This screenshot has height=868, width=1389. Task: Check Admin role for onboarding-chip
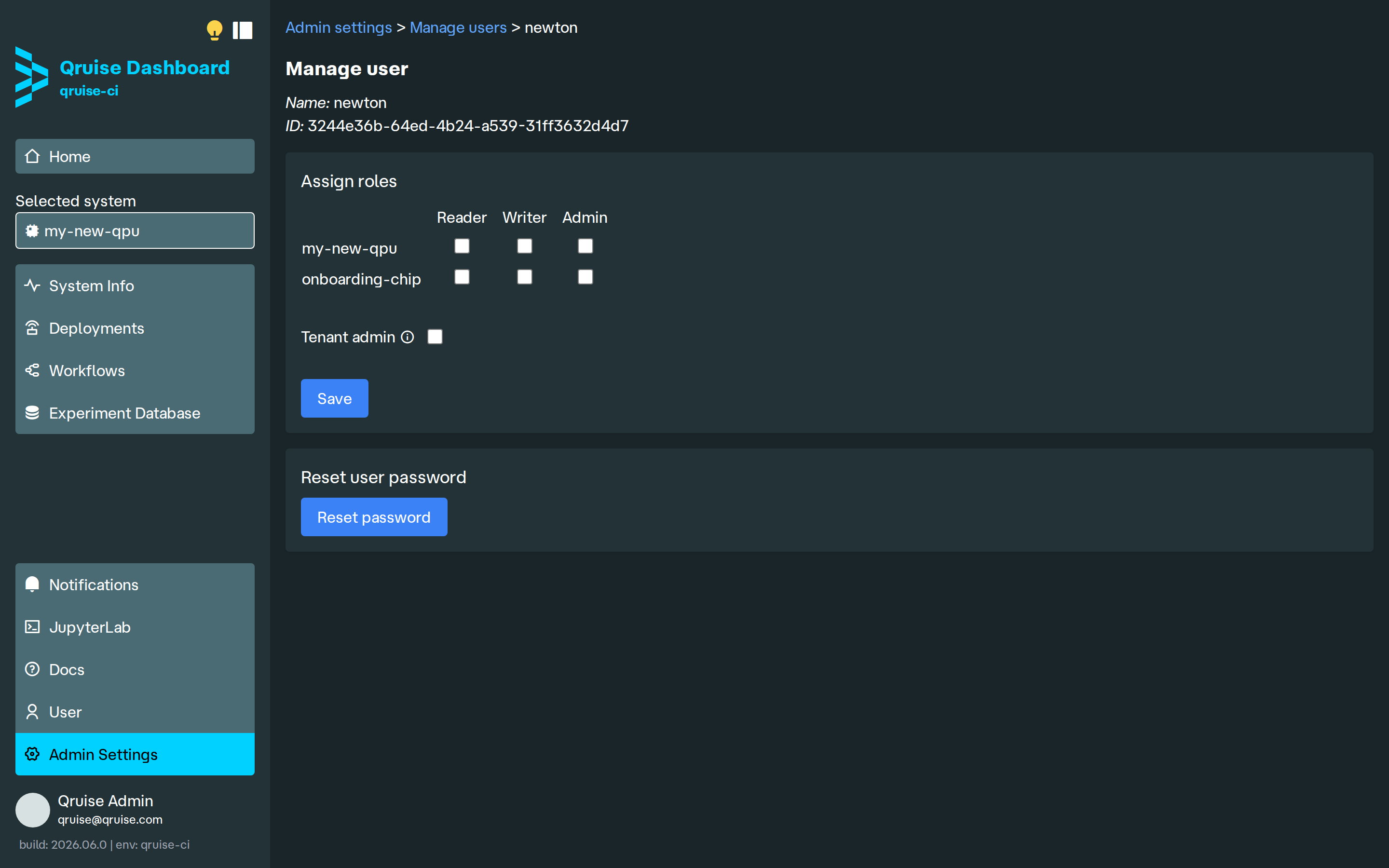pos(586,277)
